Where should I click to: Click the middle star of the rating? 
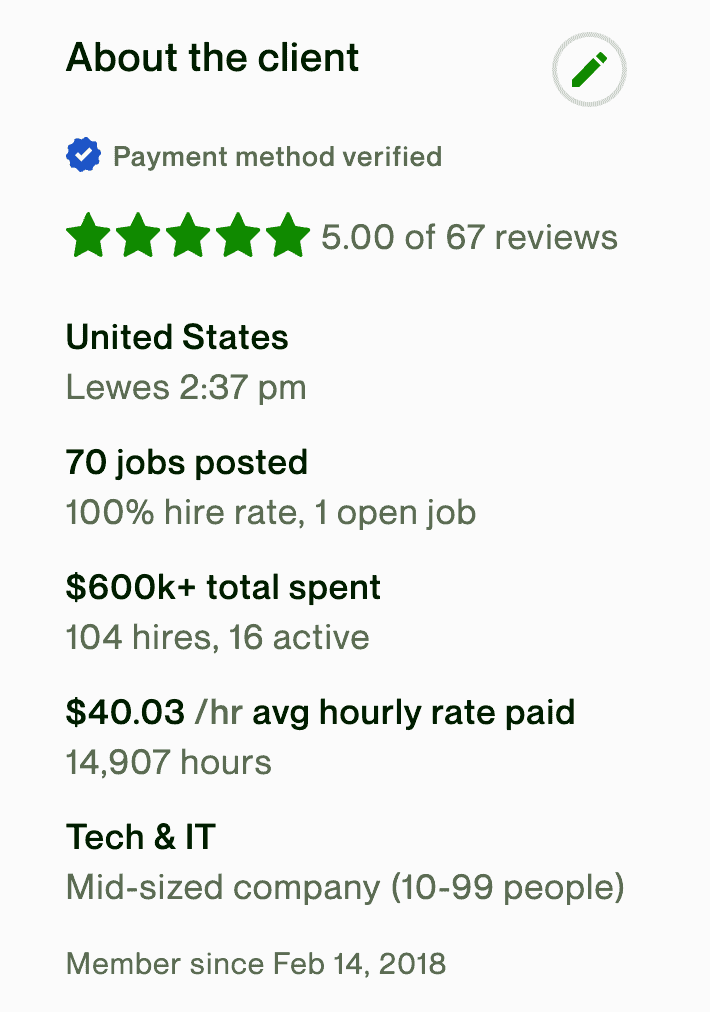[190, 236]
